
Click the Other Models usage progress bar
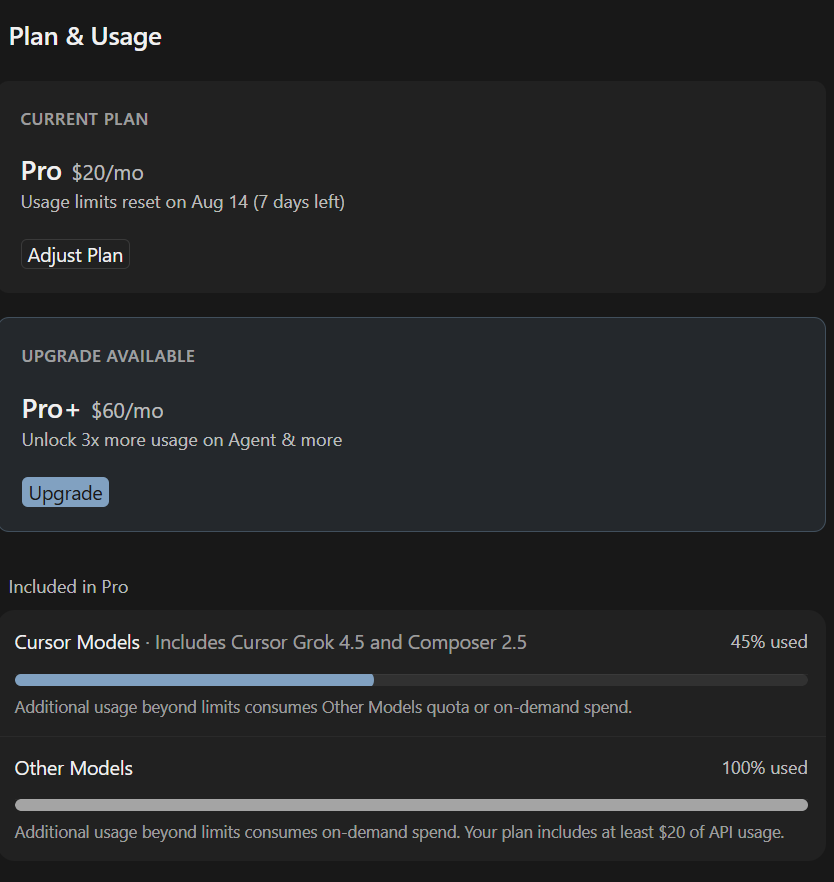411,805
